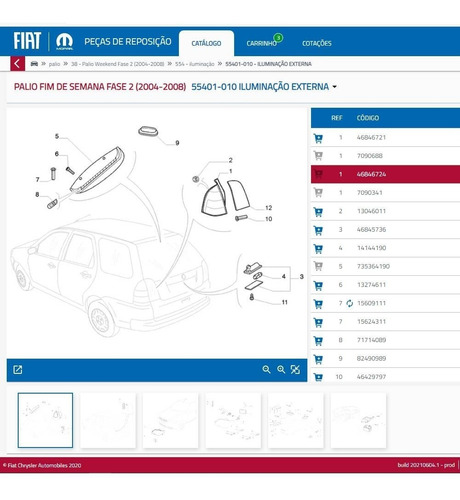
Task: Click callout number 2 in diagram
Action: pos(230,160)
